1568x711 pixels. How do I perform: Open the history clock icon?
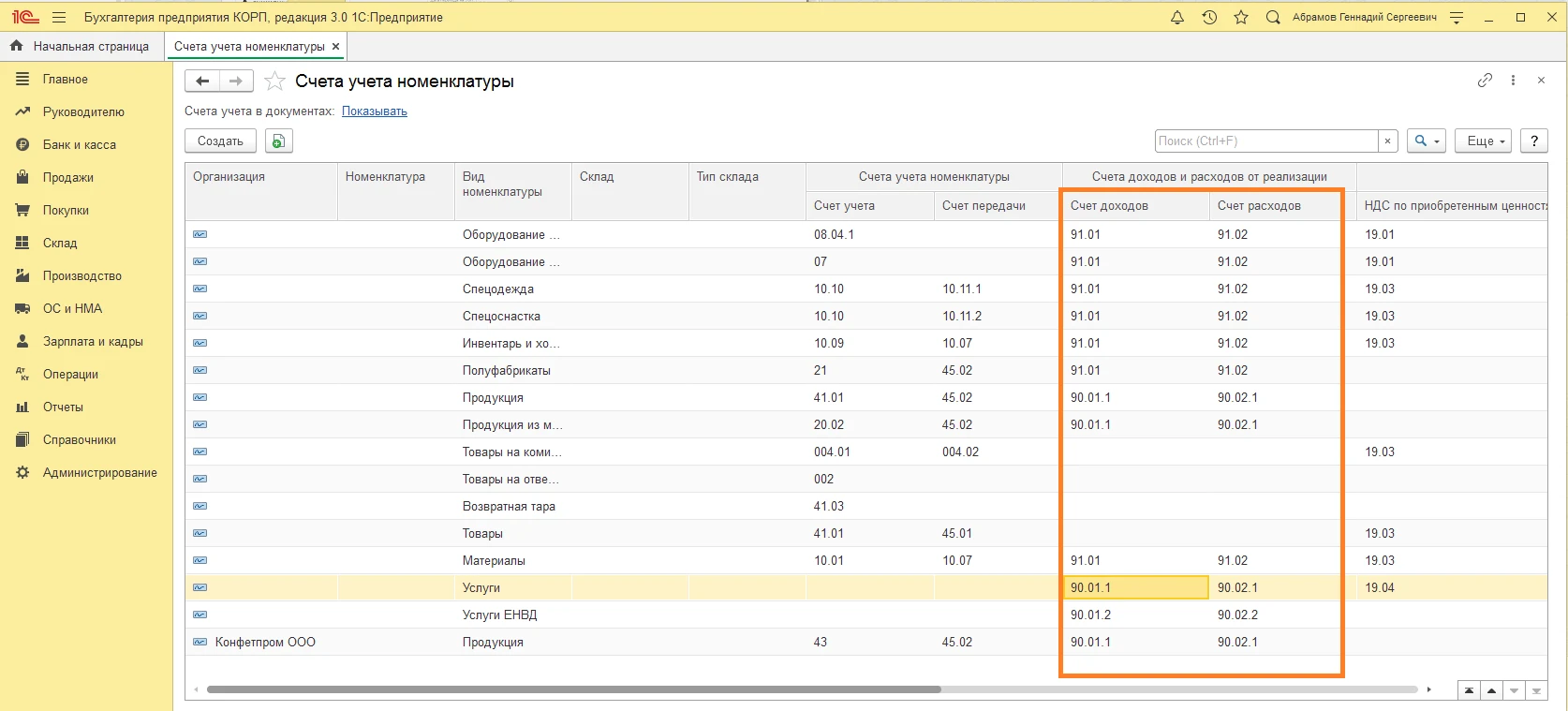(1209, 17)
